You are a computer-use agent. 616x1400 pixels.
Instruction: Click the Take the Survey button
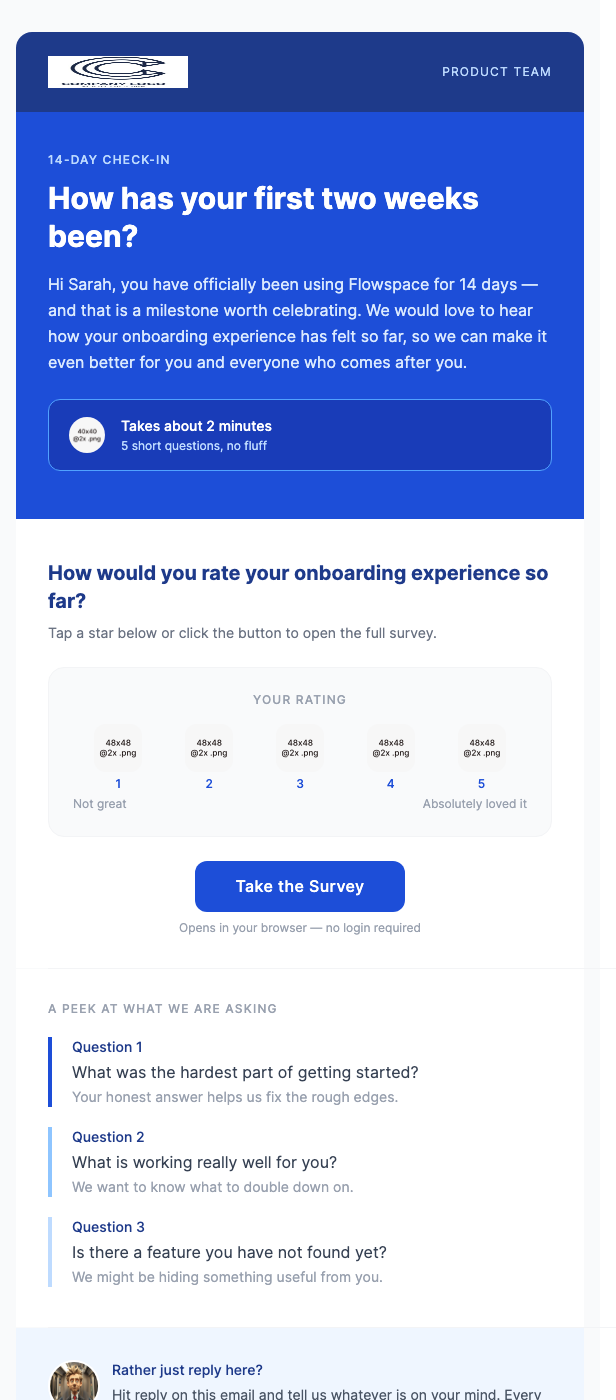point(300,886)
